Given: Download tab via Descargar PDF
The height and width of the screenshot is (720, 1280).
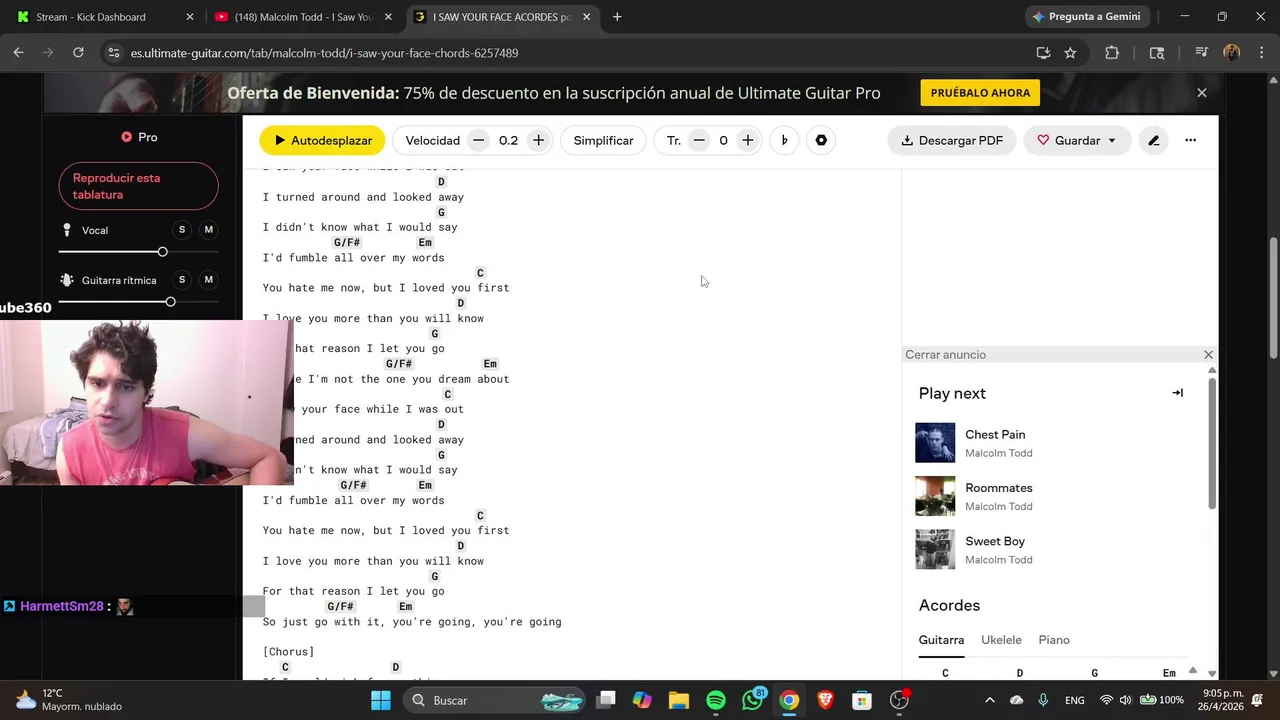Looking at the screenshot, I should pyautogui.click(x=952, y=141).
